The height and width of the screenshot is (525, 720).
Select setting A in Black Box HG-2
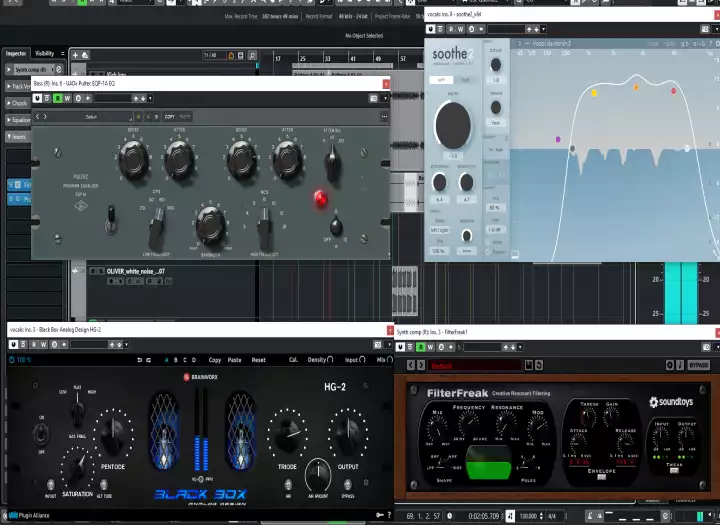(x=166, y=360)
